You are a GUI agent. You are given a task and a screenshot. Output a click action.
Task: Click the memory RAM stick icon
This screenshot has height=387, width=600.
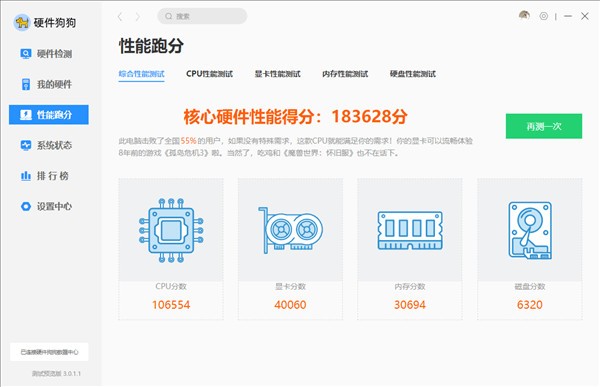410,230
